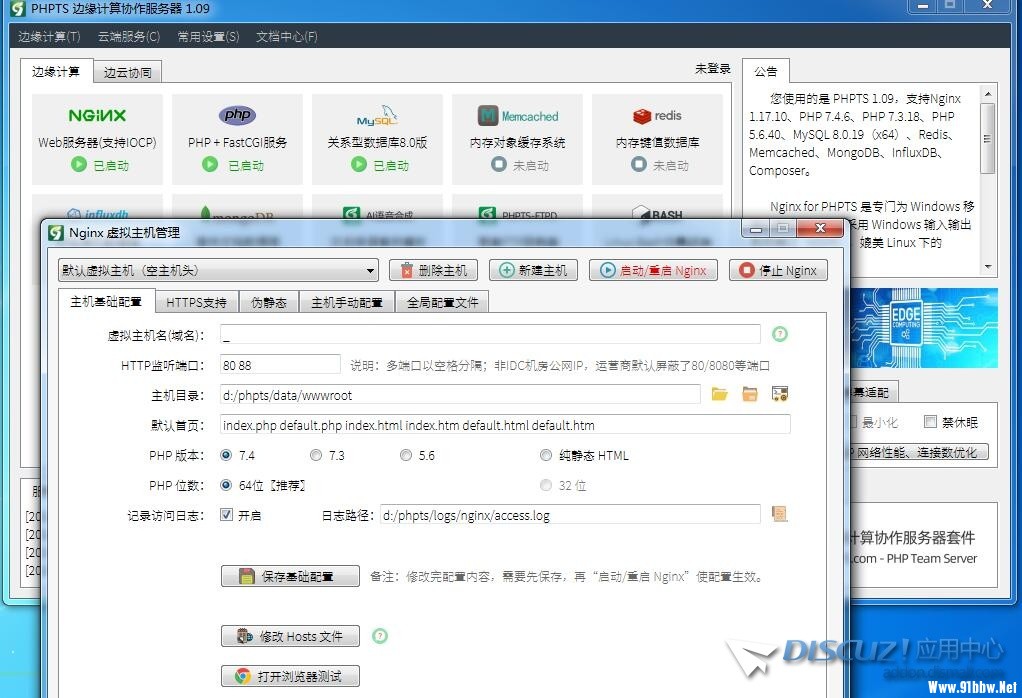Image resolution: width=1022 pixels, height=698 pixels.
Task: Click the Nginx web server logo
Action: 97,116
